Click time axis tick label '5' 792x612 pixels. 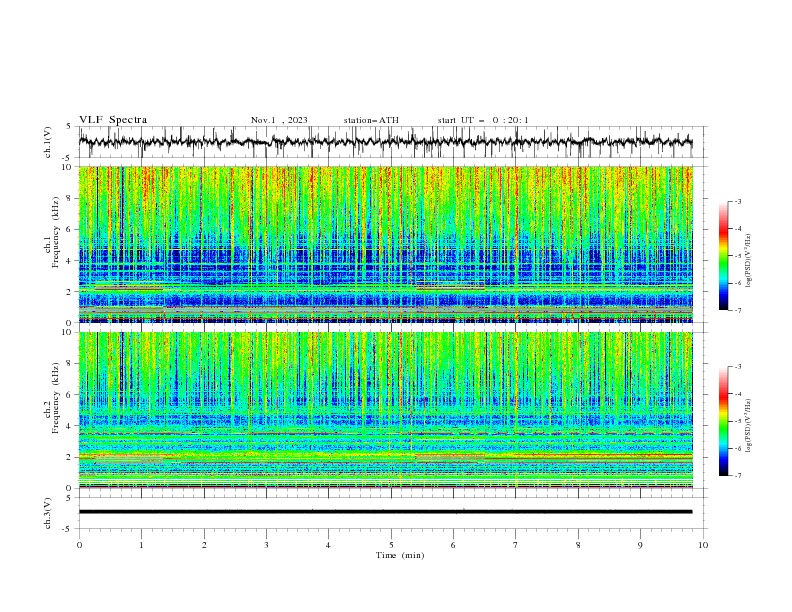[x=391, y=545]
